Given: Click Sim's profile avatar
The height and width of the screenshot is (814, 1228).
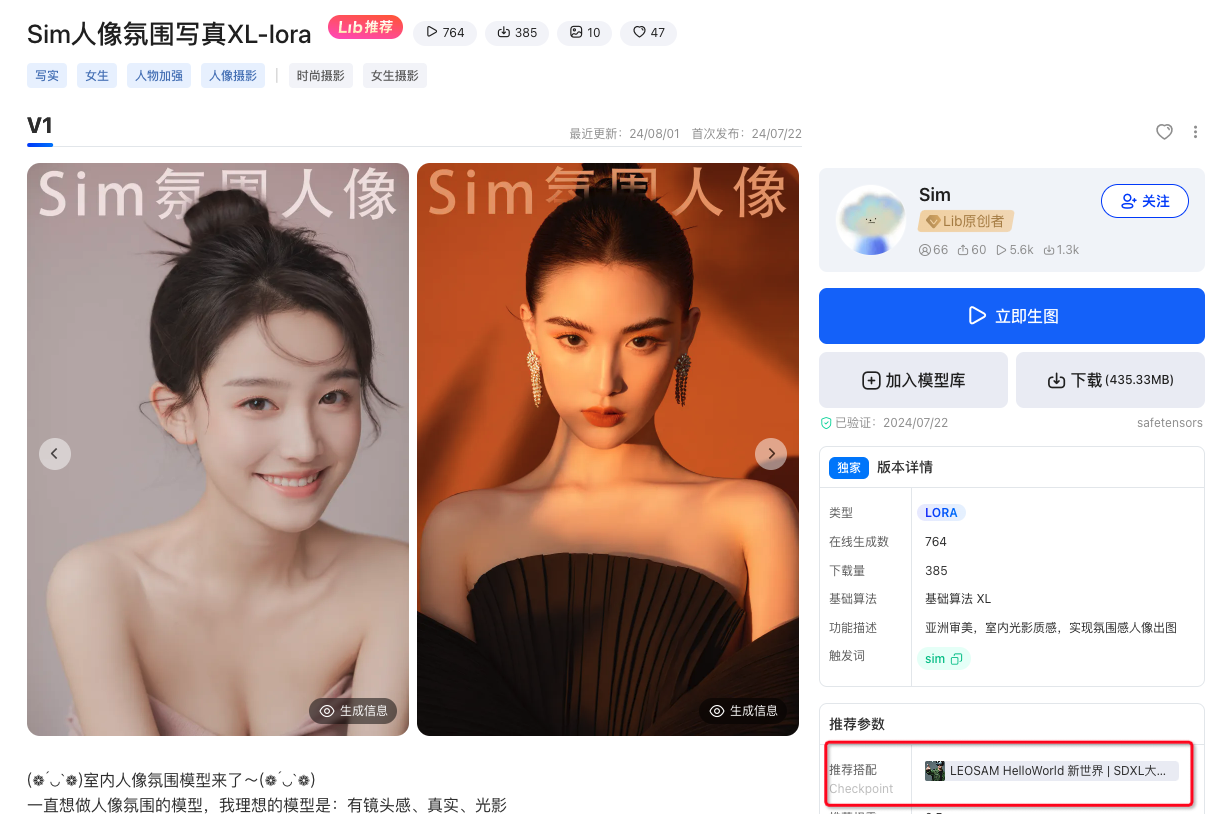Looking at the screenshot, I should (x=870, y=220).
